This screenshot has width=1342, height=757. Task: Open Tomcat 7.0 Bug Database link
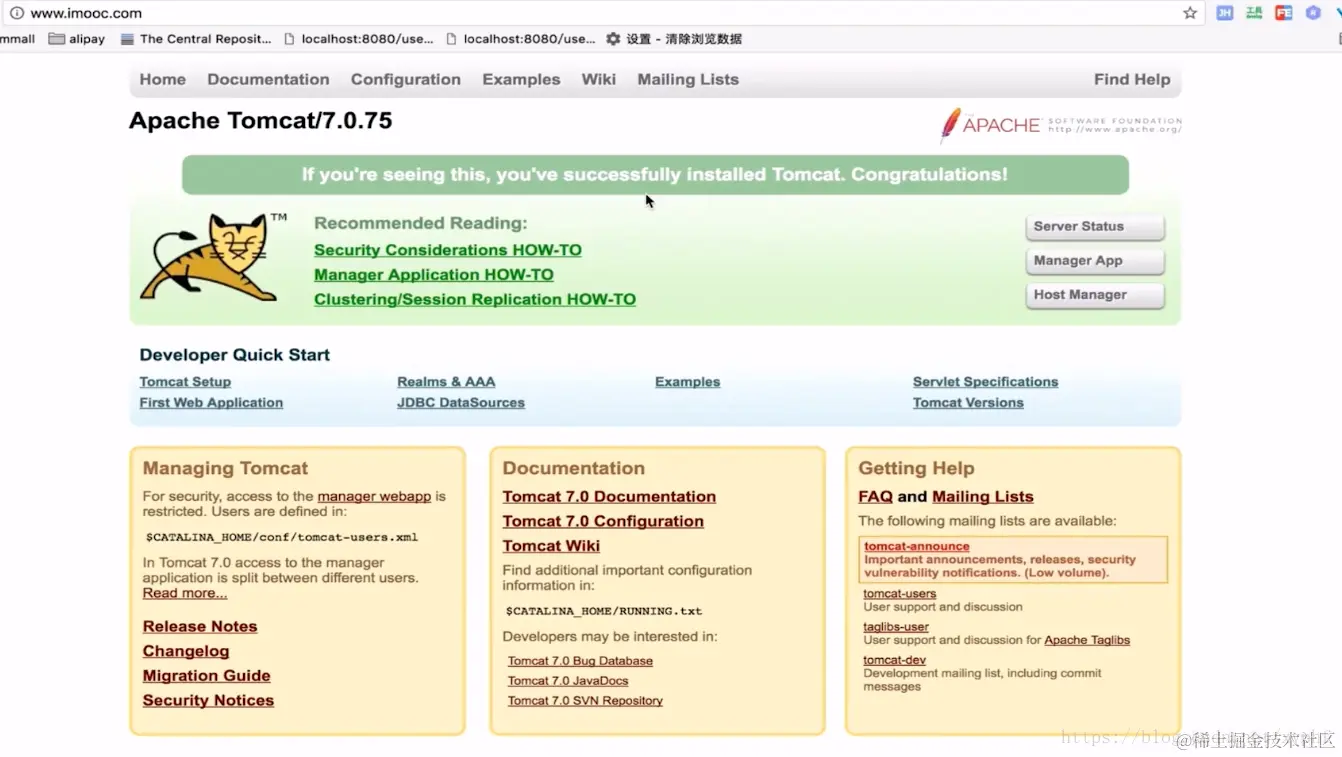580,661
